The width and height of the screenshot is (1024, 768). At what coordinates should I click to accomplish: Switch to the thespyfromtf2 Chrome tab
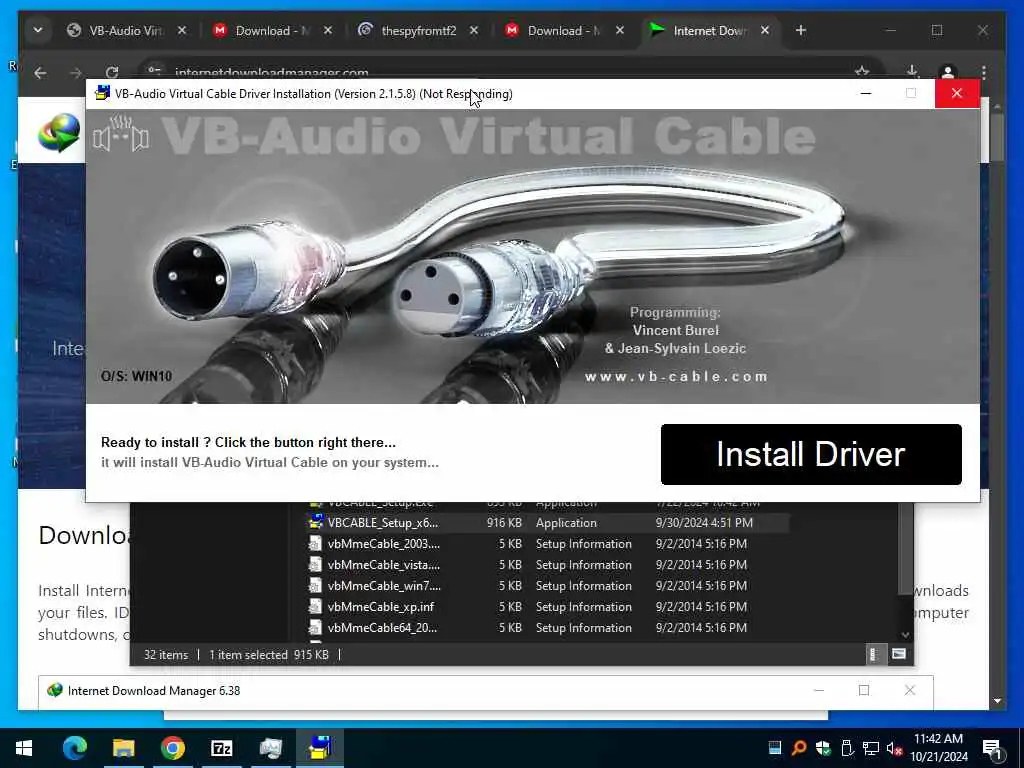click(418, 31)
